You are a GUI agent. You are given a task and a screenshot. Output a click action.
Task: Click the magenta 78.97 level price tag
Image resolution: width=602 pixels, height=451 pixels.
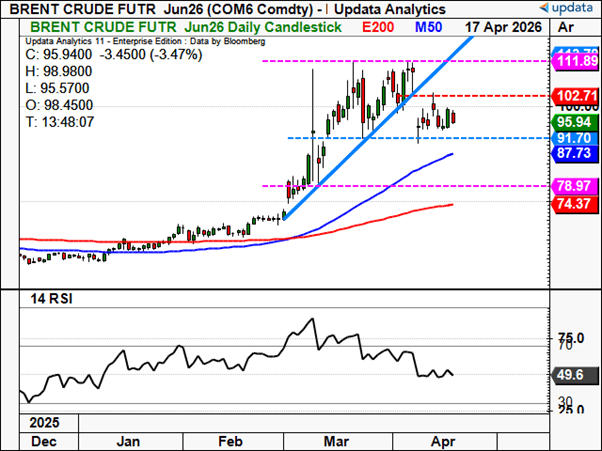click(x=574, y=186)
